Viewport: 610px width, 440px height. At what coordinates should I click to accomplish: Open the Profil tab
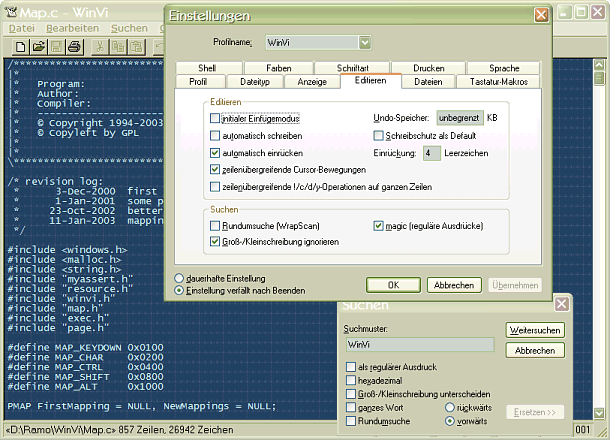200,82
